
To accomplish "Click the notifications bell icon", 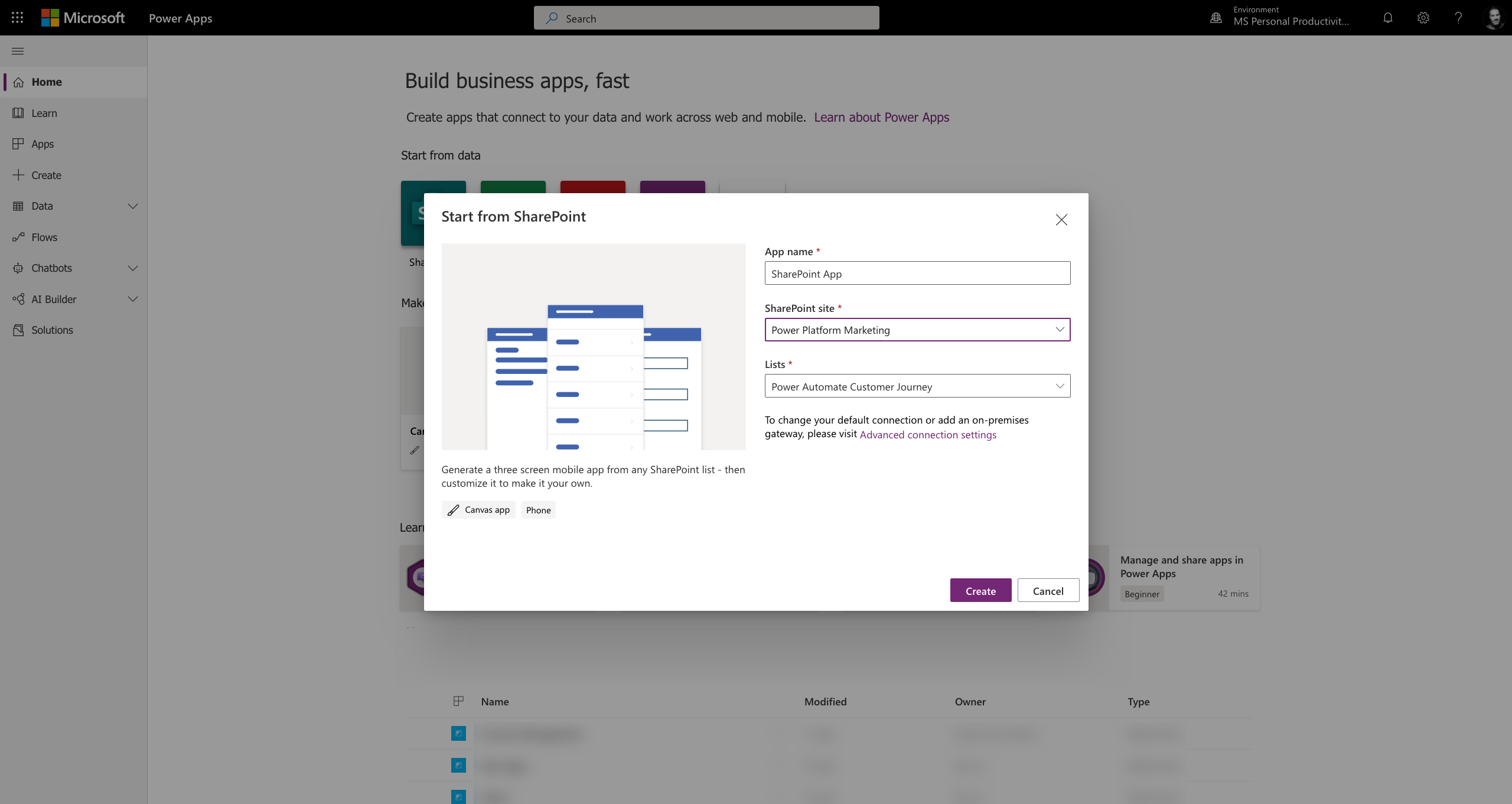I will pos(1387,18).
